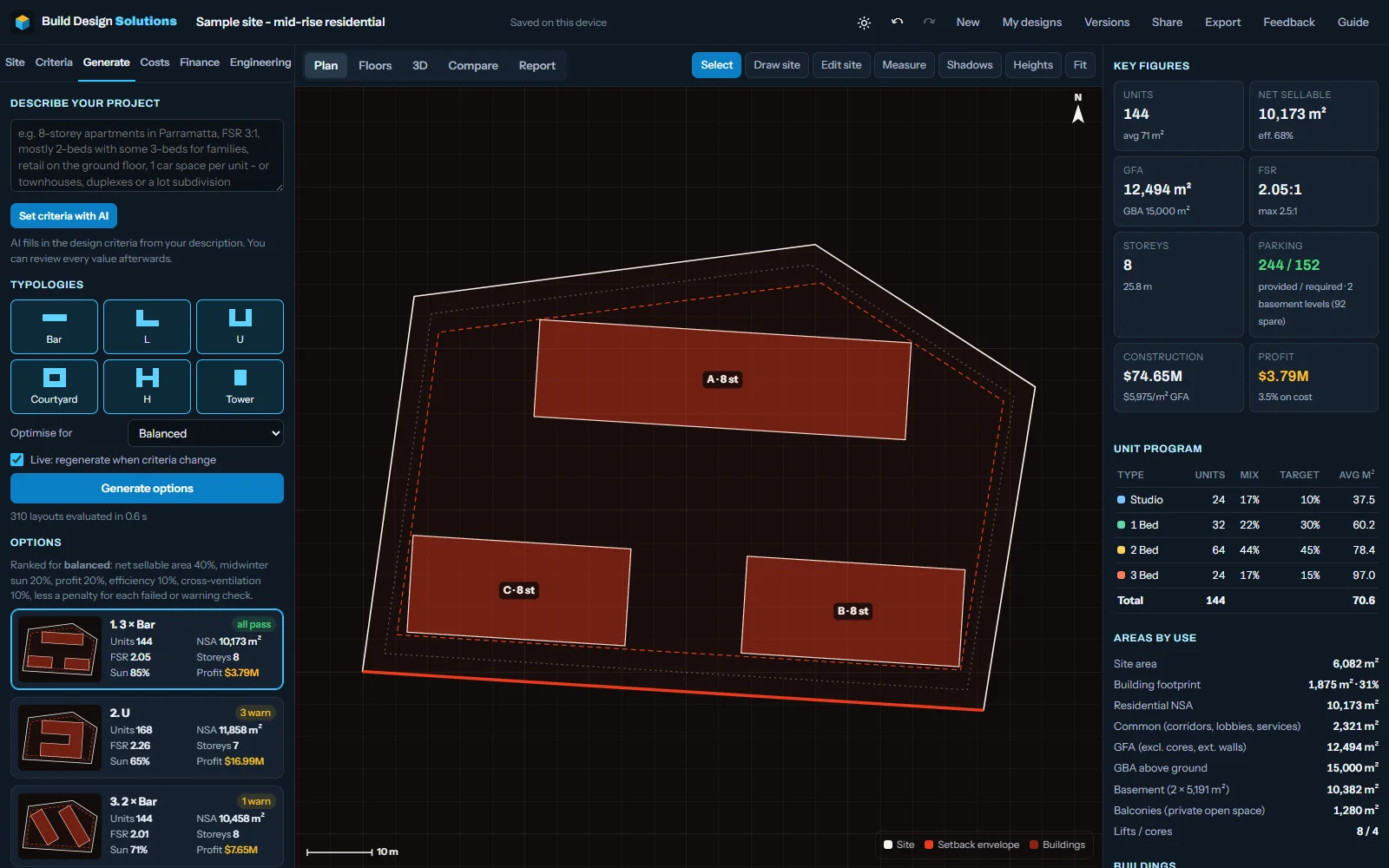Open the Feedback link
The image size is (1389, 868).
tap(1289, 23)
